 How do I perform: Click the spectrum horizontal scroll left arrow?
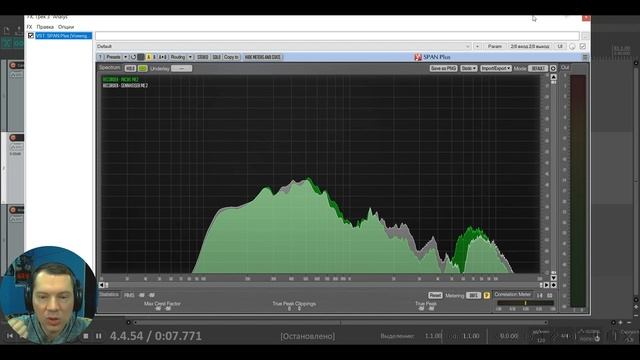pyautogui.click(x=102, y=285)
